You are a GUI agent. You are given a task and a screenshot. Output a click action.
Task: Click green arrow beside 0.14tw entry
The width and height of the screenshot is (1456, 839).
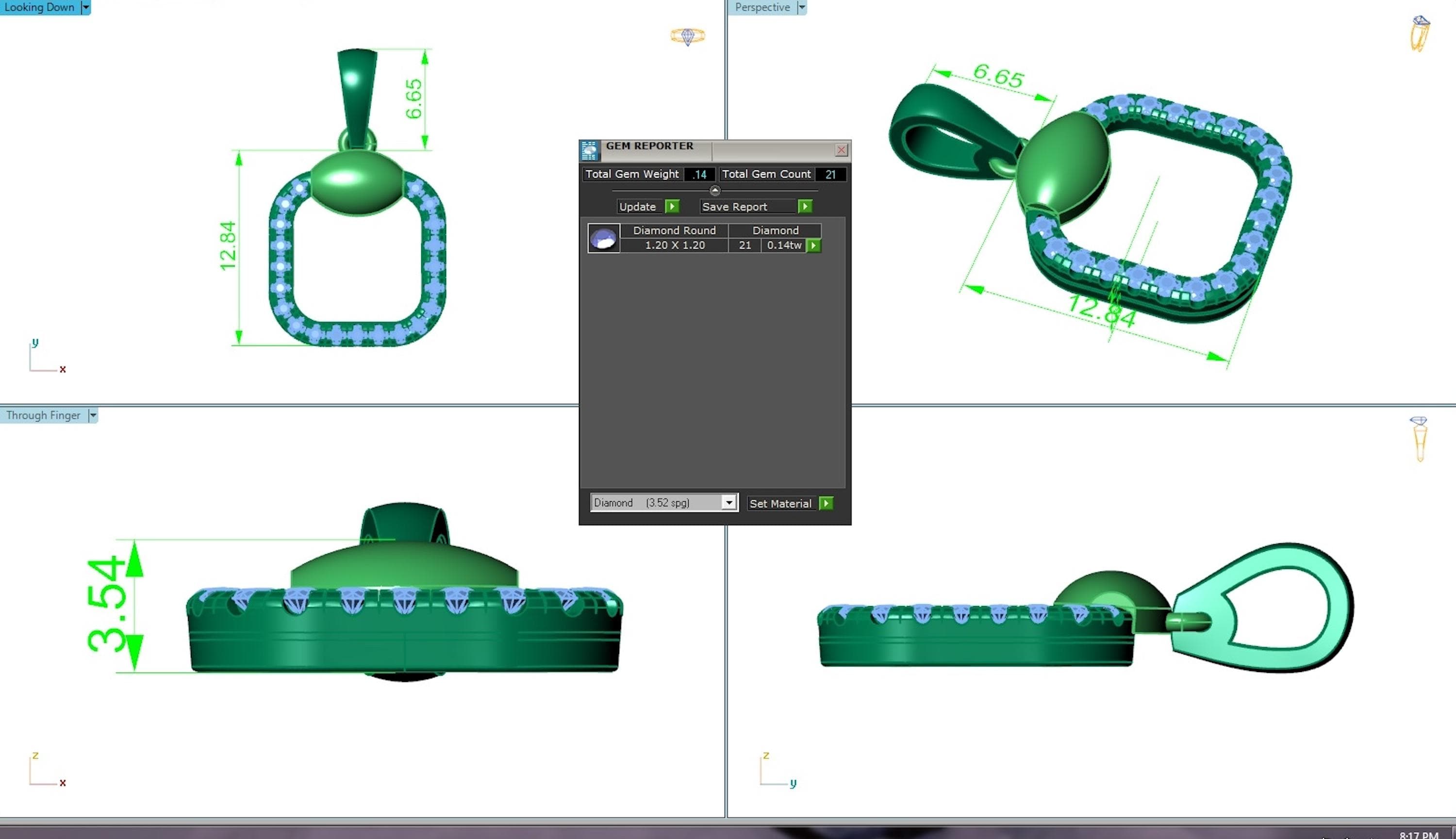click(813, 246)
